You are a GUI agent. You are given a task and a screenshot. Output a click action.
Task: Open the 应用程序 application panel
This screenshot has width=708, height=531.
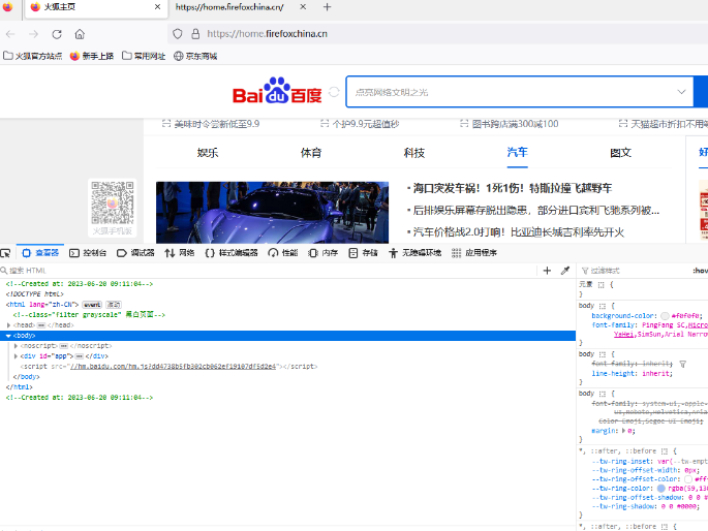(x=474, y=253)
